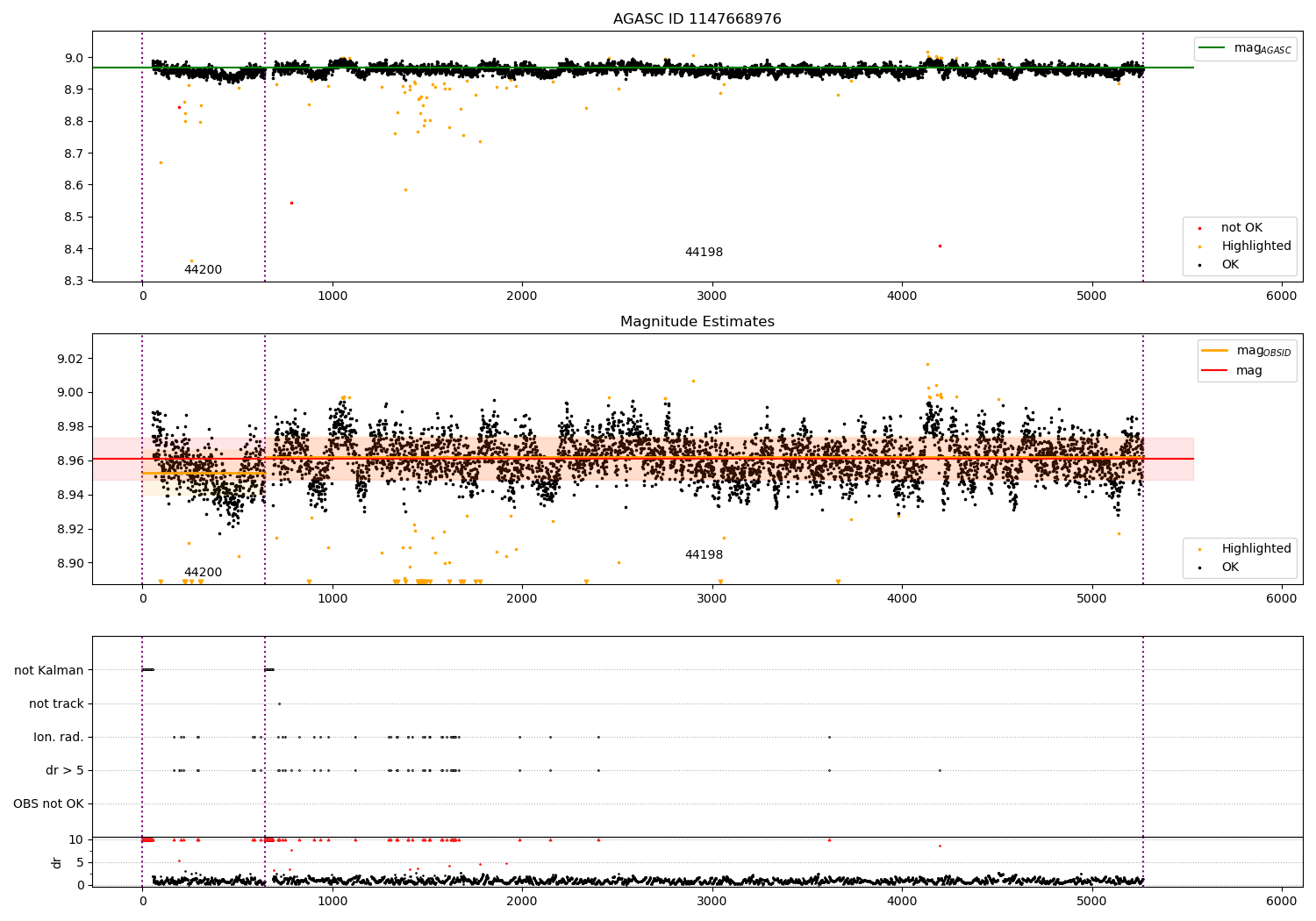The width and height of the screenshot is (1316, 921).
Task: Click the 8.96 y-tick label
Action: point(71,460)
